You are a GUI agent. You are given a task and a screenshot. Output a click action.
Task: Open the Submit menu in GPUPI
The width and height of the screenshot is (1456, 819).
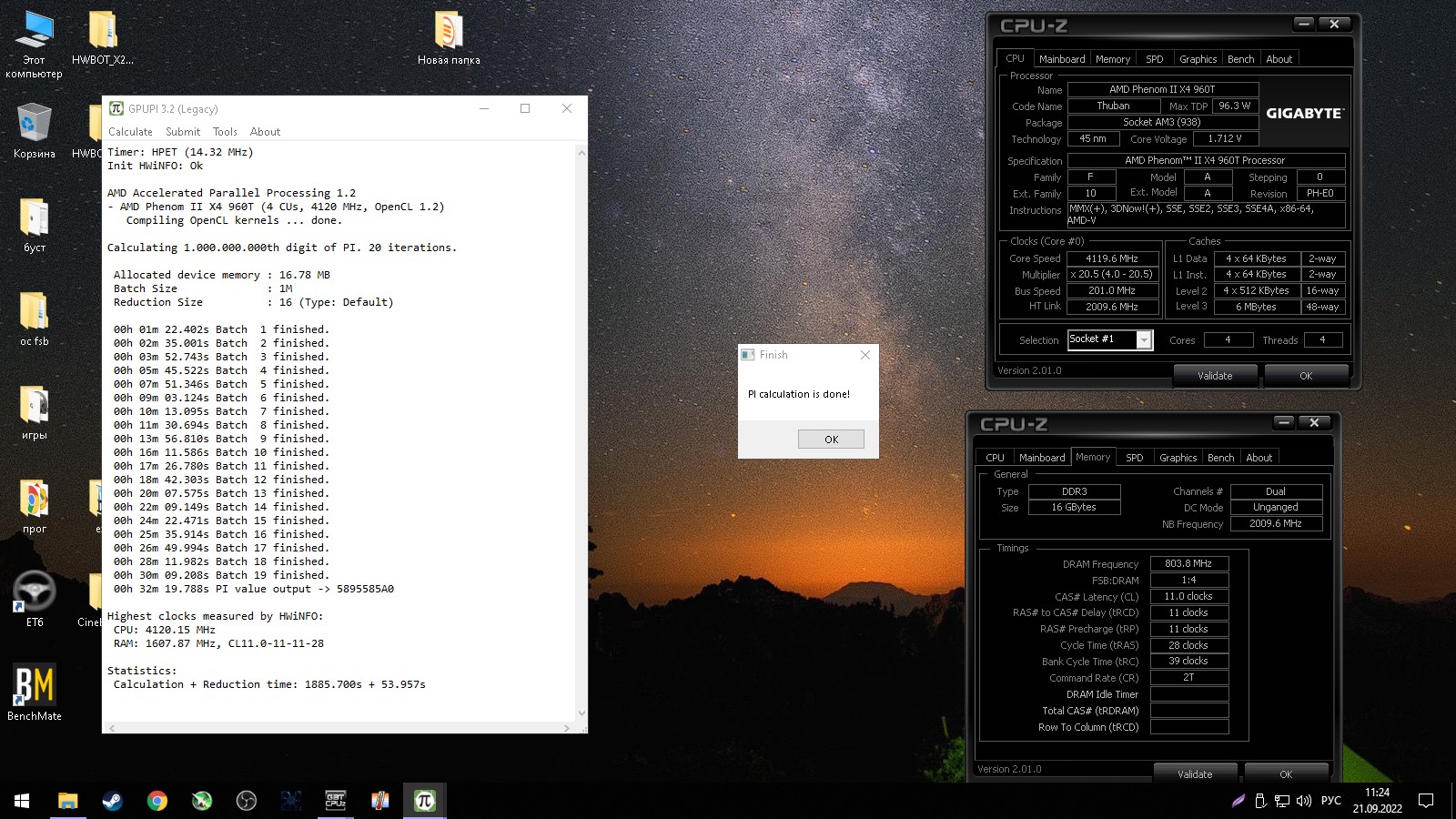(183, 132)
